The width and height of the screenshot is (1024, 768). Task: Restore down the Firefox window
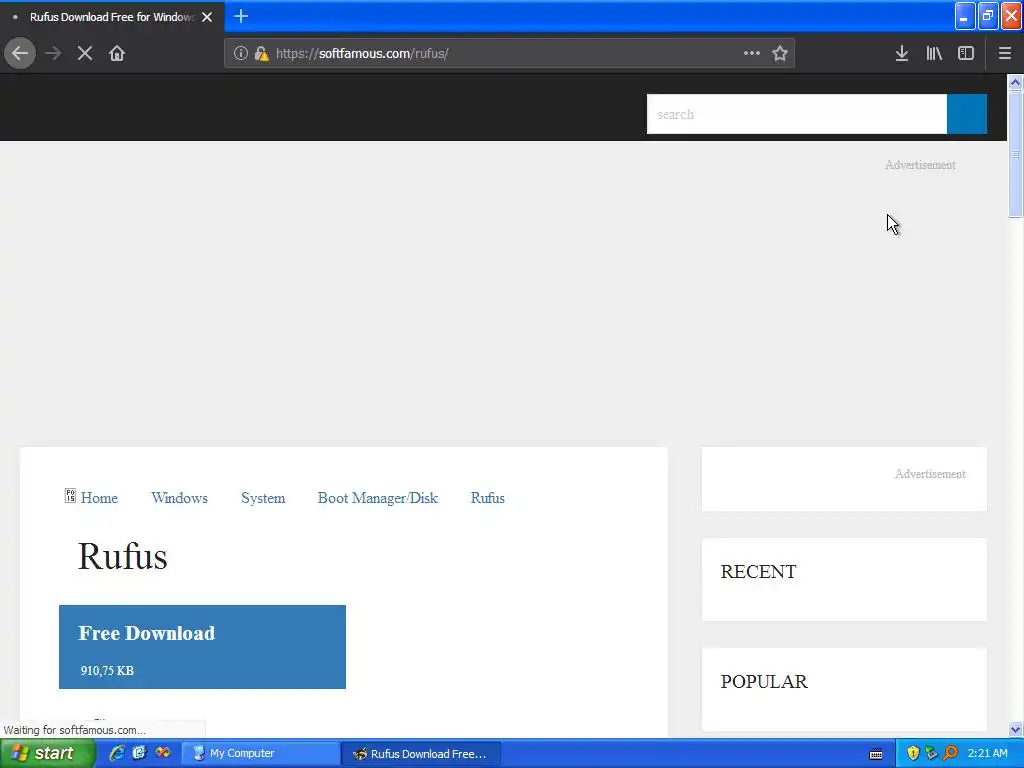point(987,16)
